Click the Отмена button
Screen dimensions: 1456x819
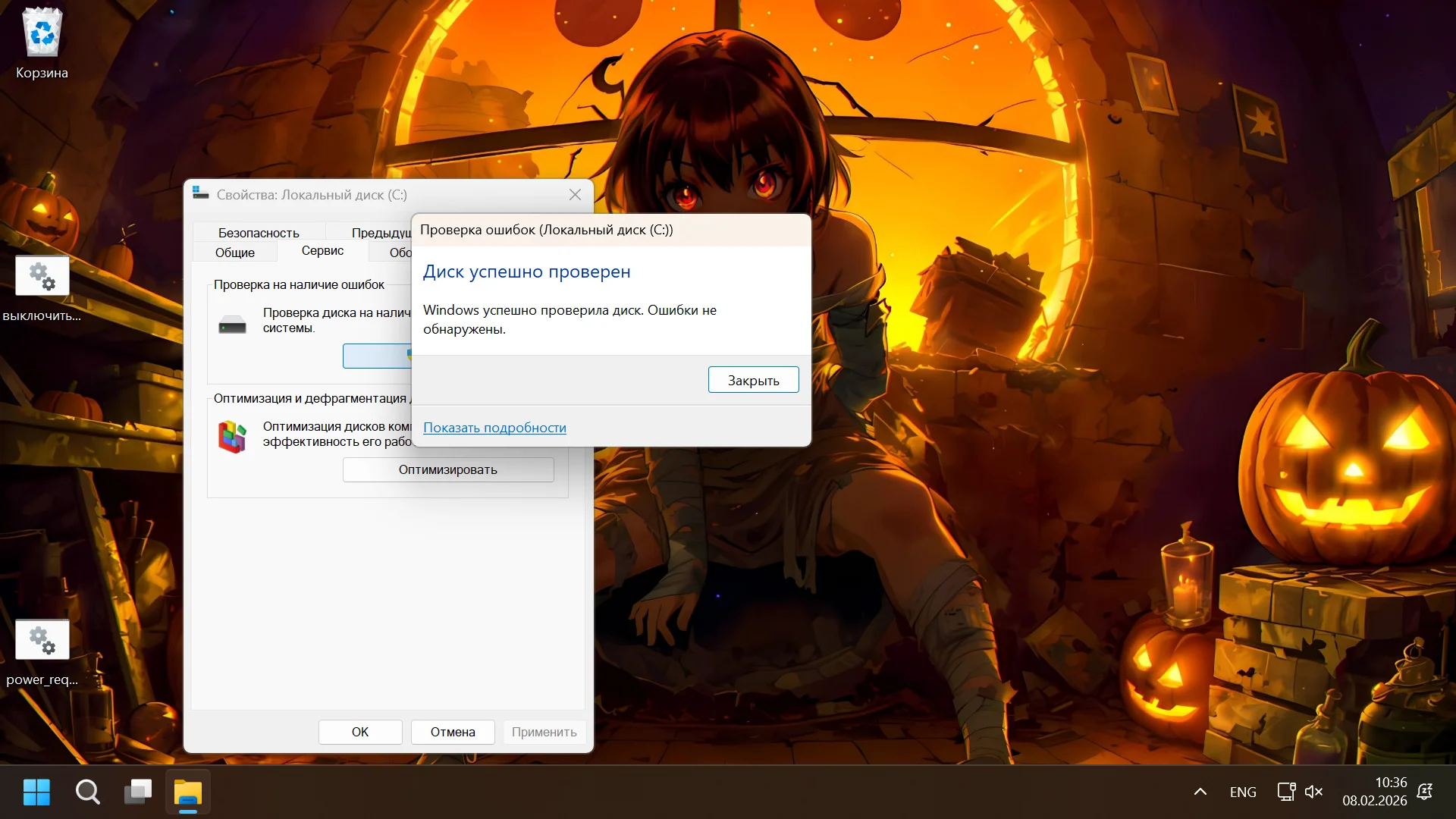point(453,732)
